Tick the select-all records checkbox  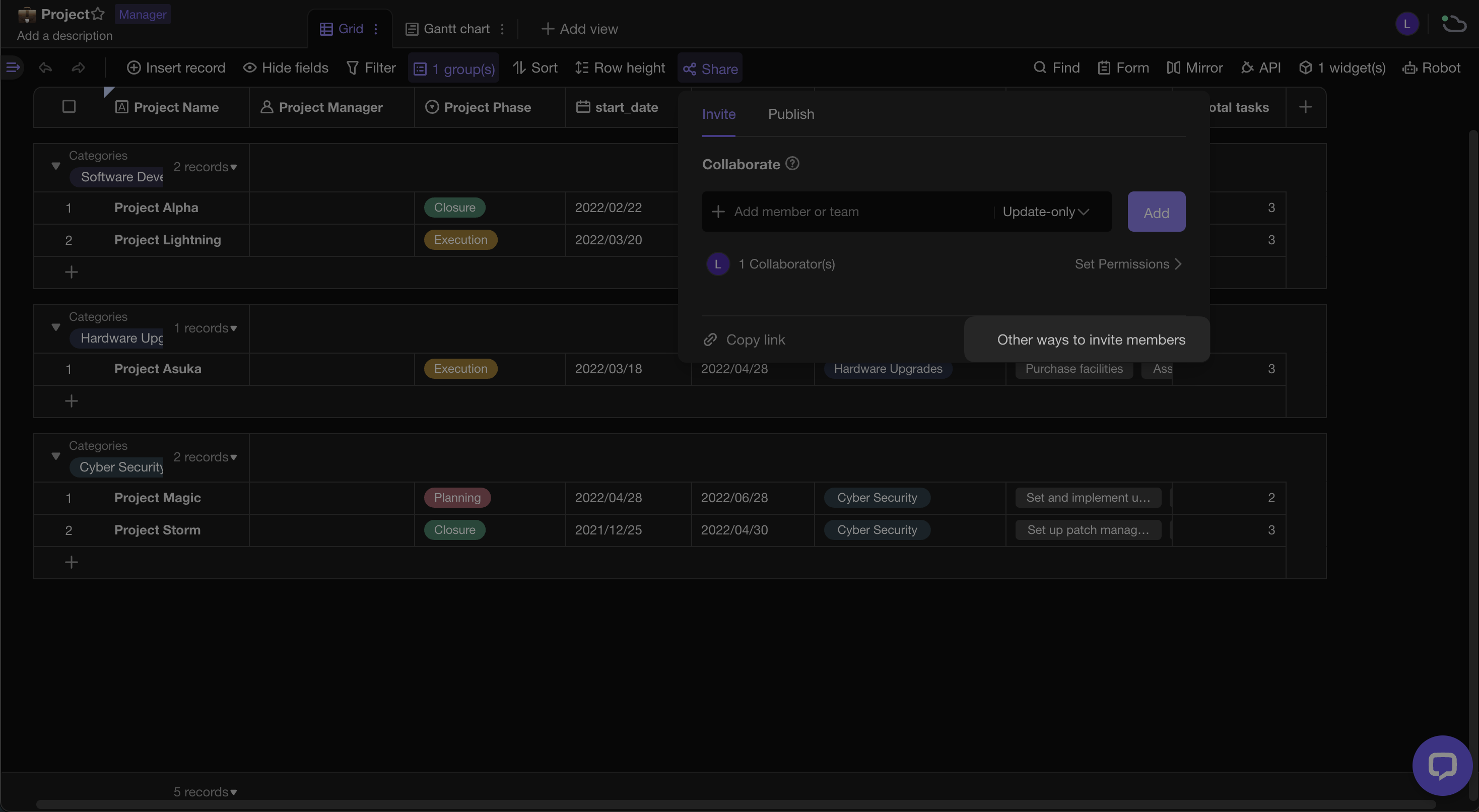point(69,107)
